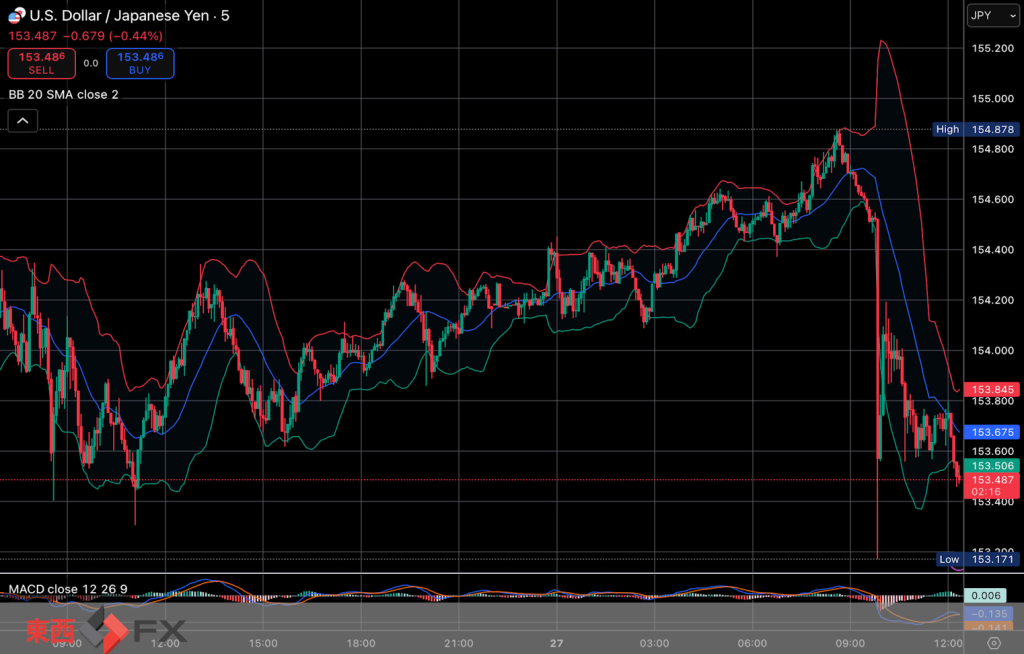The width and height of the screenshot is (1024, 654).
Task: Click the 27 date marker on time axis
Action: pos(556,642)
